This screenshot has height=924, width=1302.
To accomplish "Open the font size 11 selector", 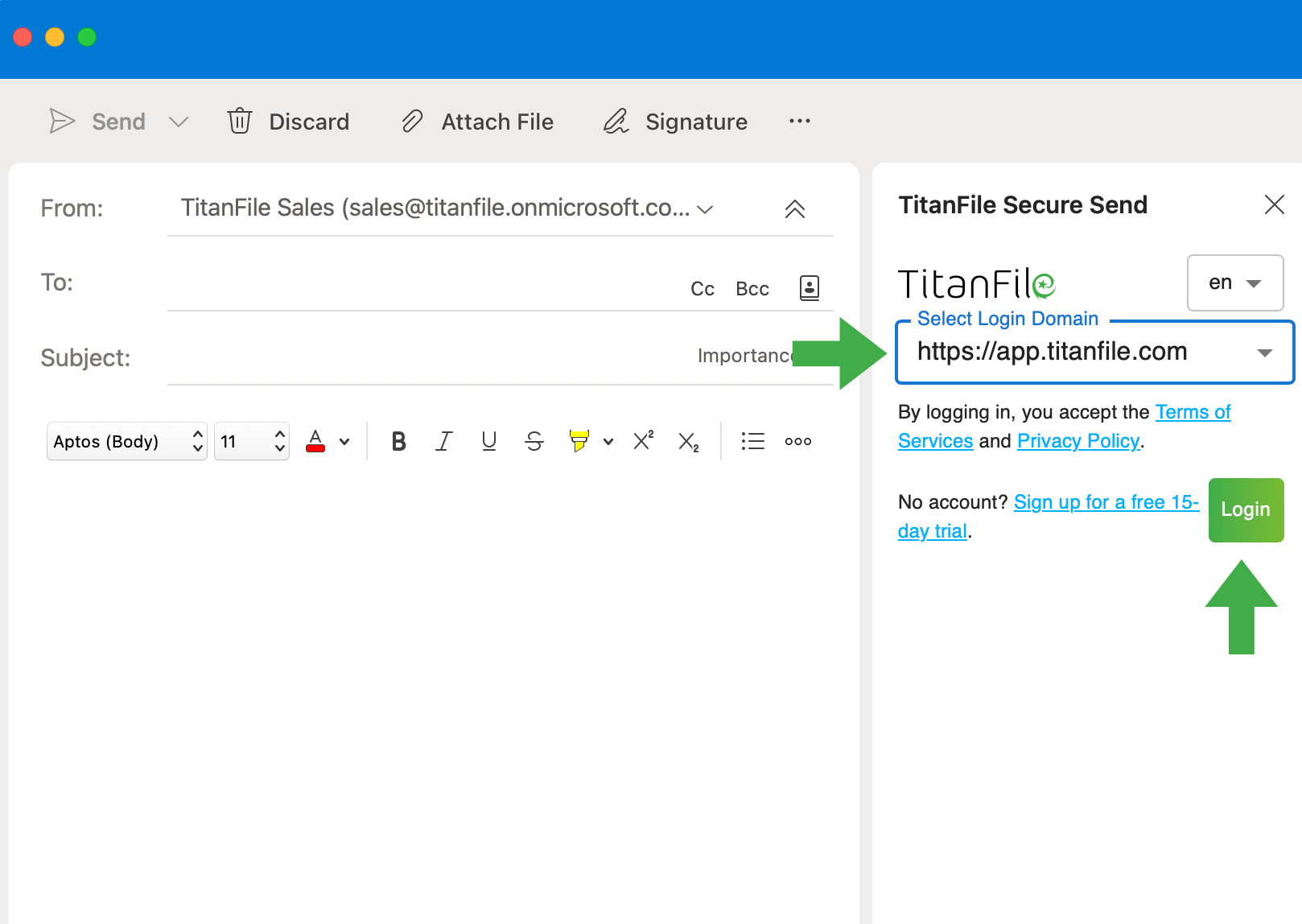I will pyautogui.click(x=252, y=441).
